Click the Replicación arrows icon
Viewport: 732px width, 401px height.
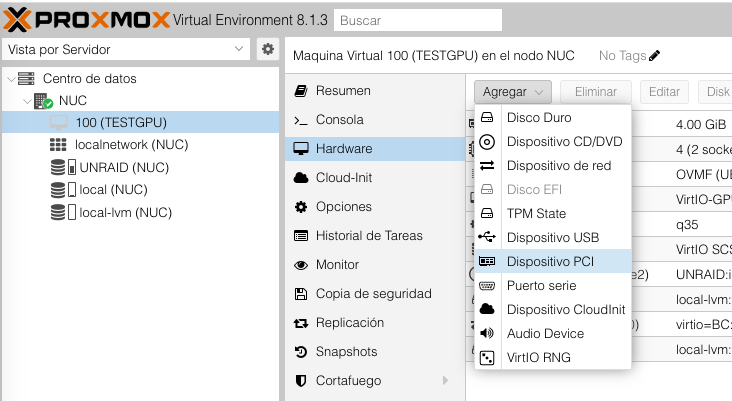(x=300, y=323)
